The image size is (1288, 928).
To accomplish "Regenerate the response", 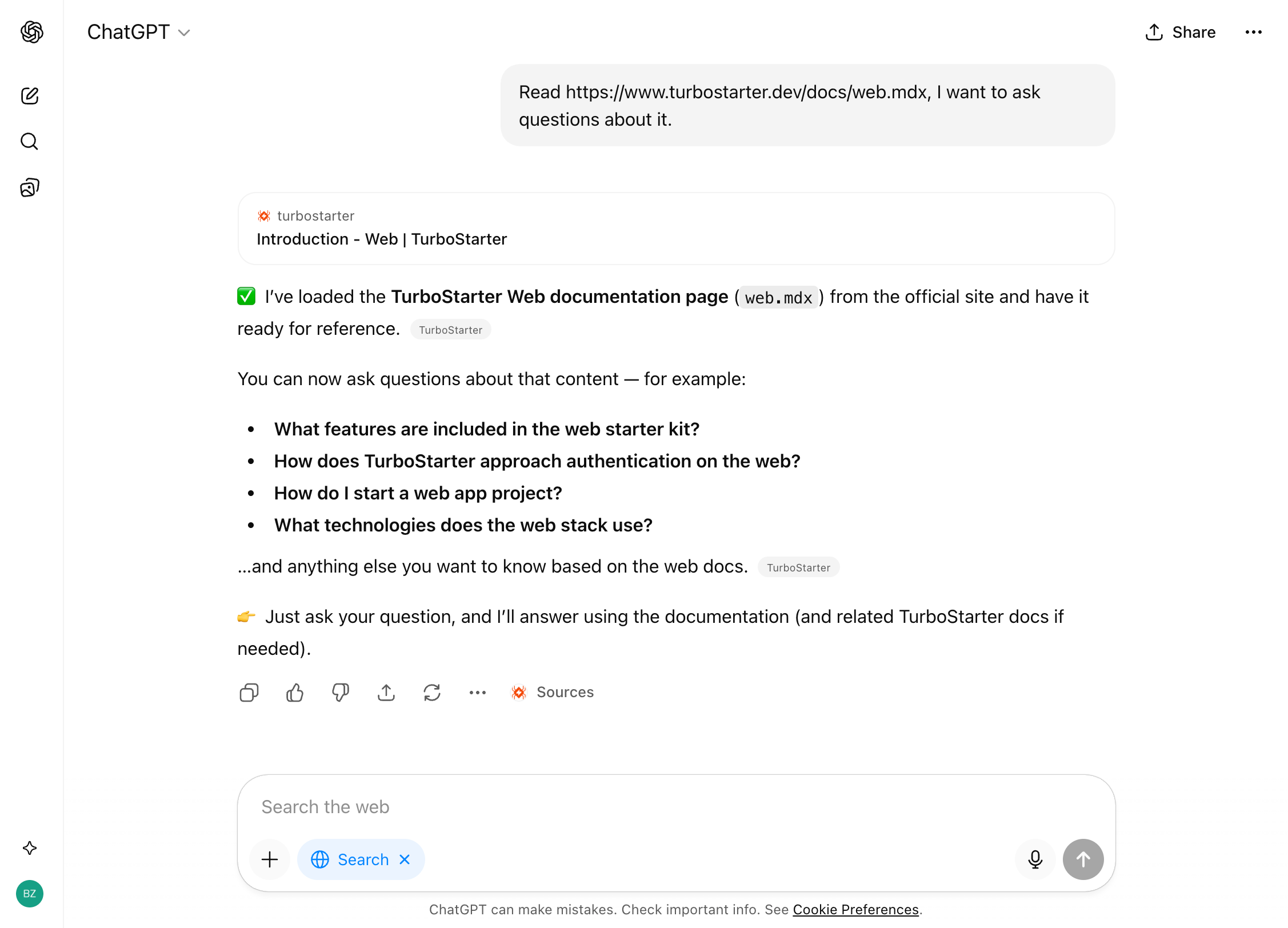I will click(x=432, y=692).
